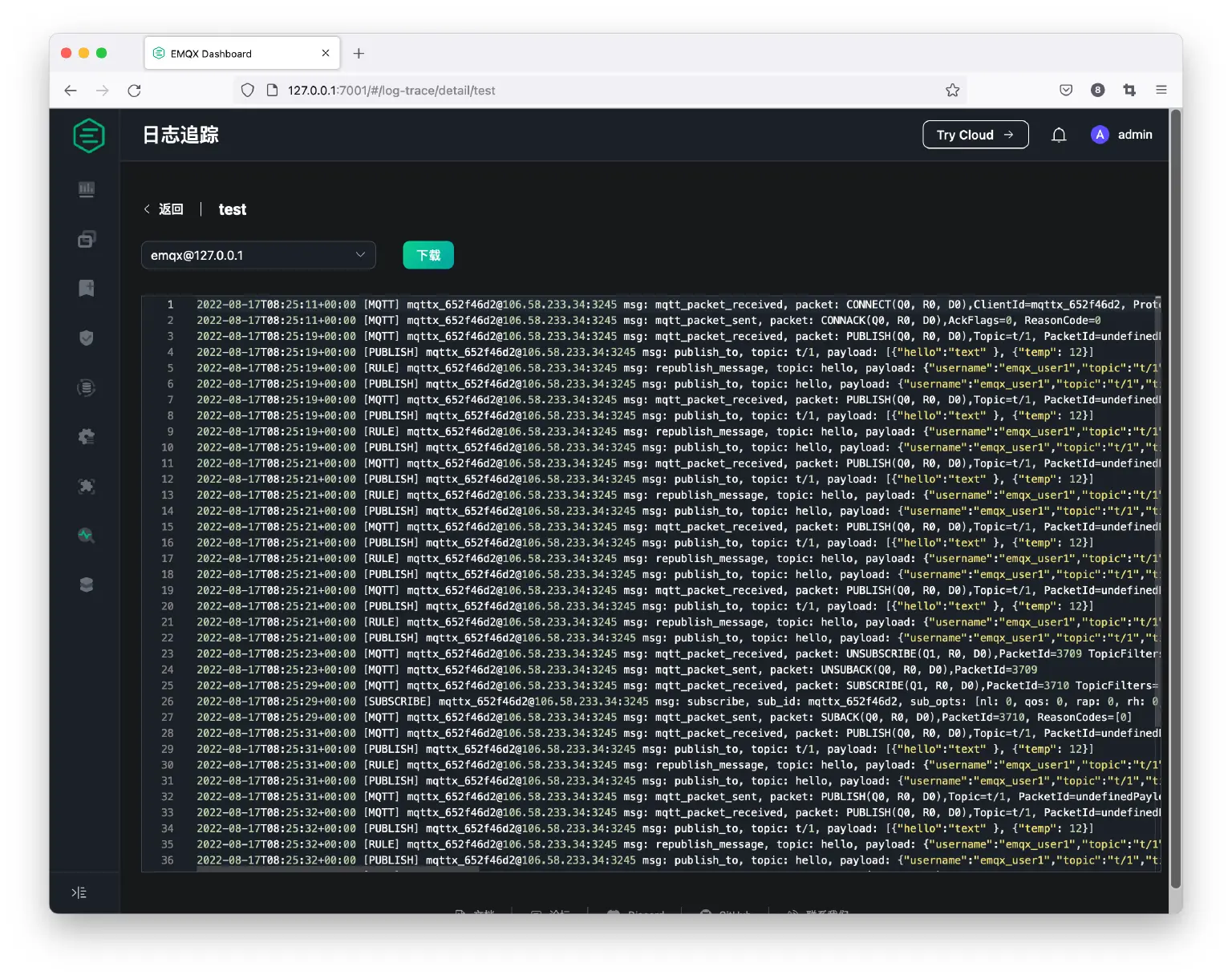Expand the browser menu hamburger
Screen dimensions: 1232x979
[x=1161, y=90]
